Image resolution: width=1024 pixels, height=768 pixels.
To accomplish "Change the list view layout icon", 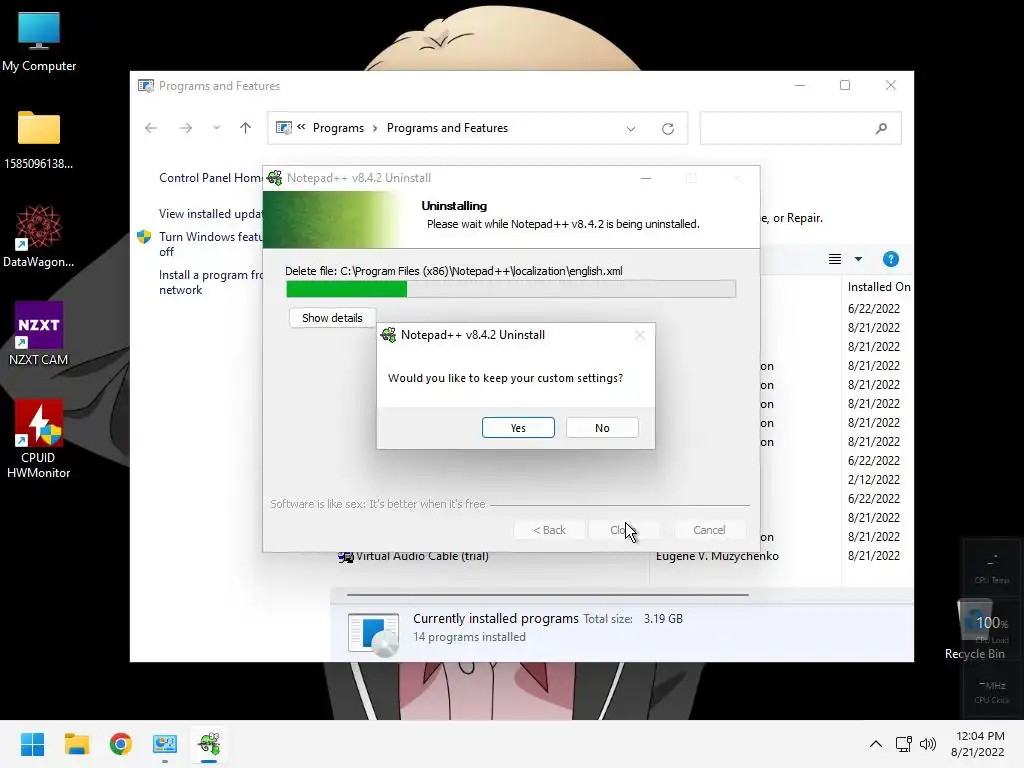I will tap(835, 259).
